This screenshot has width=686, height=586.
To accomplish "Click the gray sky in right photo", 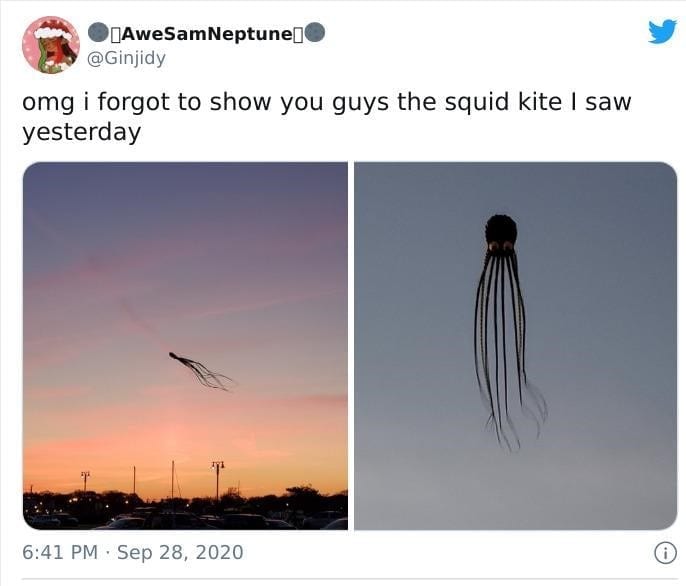I will [x=604, y=306].
